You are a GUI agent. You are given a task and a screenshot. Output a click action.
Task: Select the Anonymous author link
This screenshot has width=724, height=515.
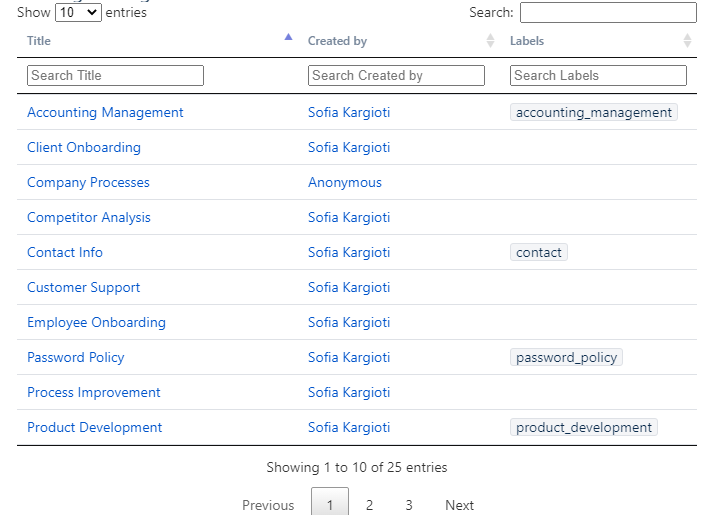(345, 183)
